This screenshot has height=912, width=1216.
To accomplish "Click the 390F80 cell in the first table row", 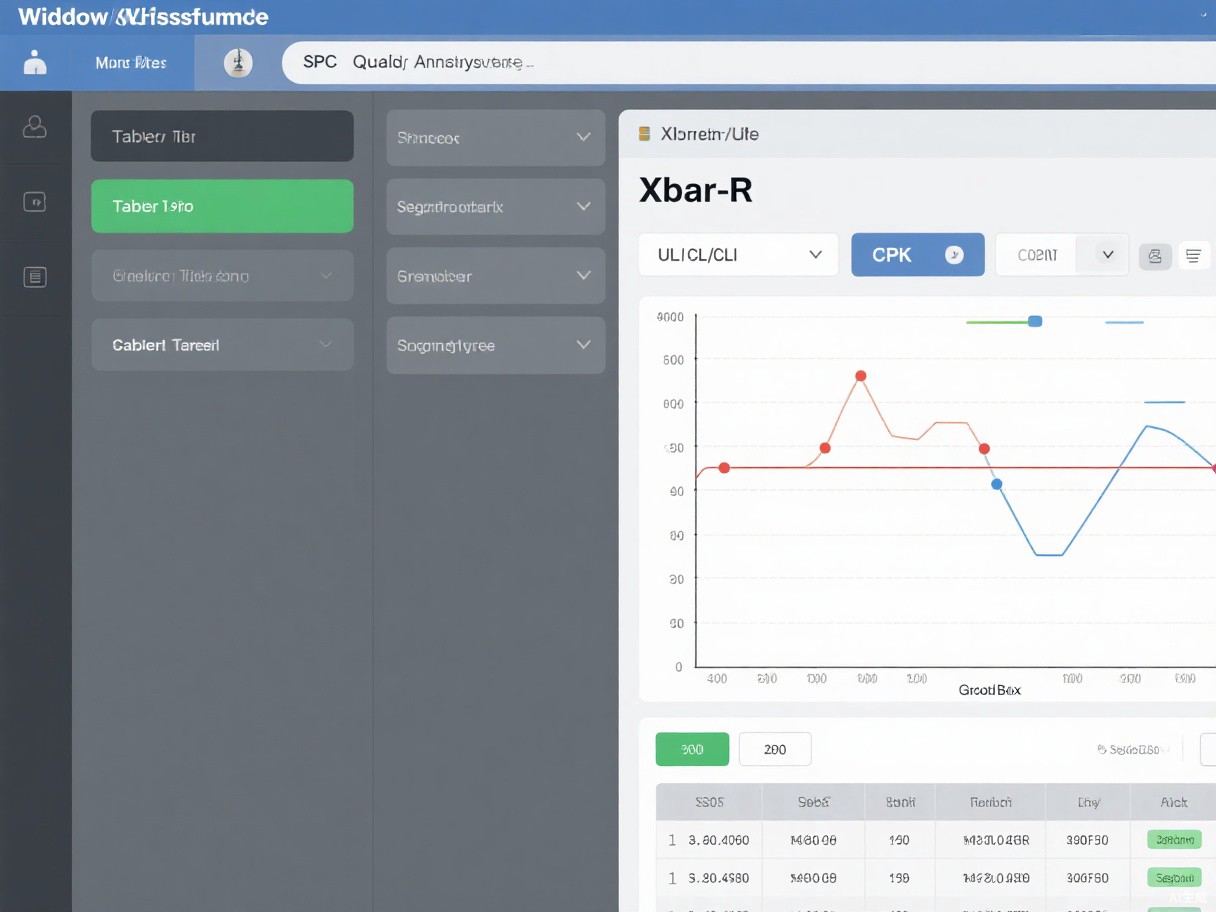I will [1087, 840].
